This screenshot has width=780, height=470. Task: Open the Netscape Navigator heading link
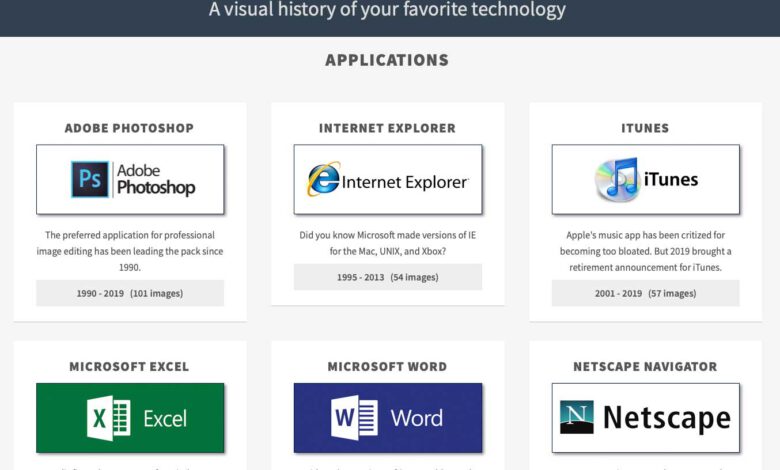645,367
